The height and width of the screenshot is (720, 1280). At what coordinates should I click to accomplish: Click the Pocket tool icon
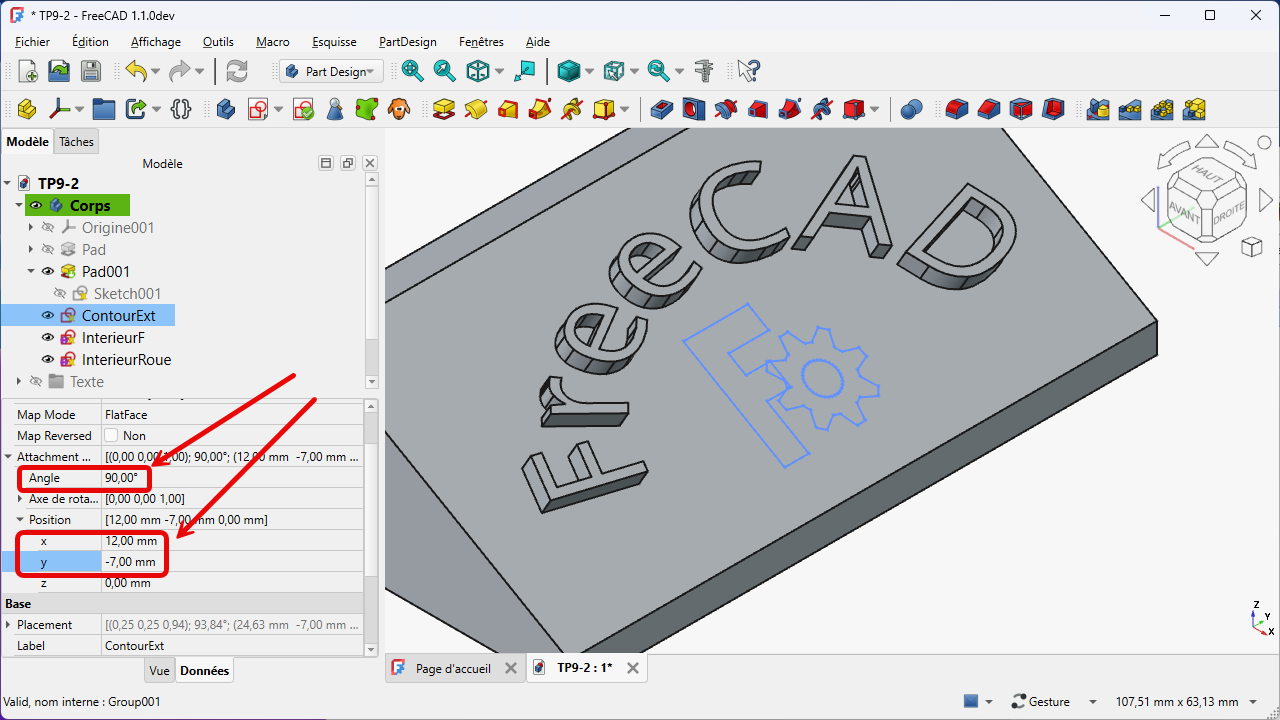pos(661,109)
